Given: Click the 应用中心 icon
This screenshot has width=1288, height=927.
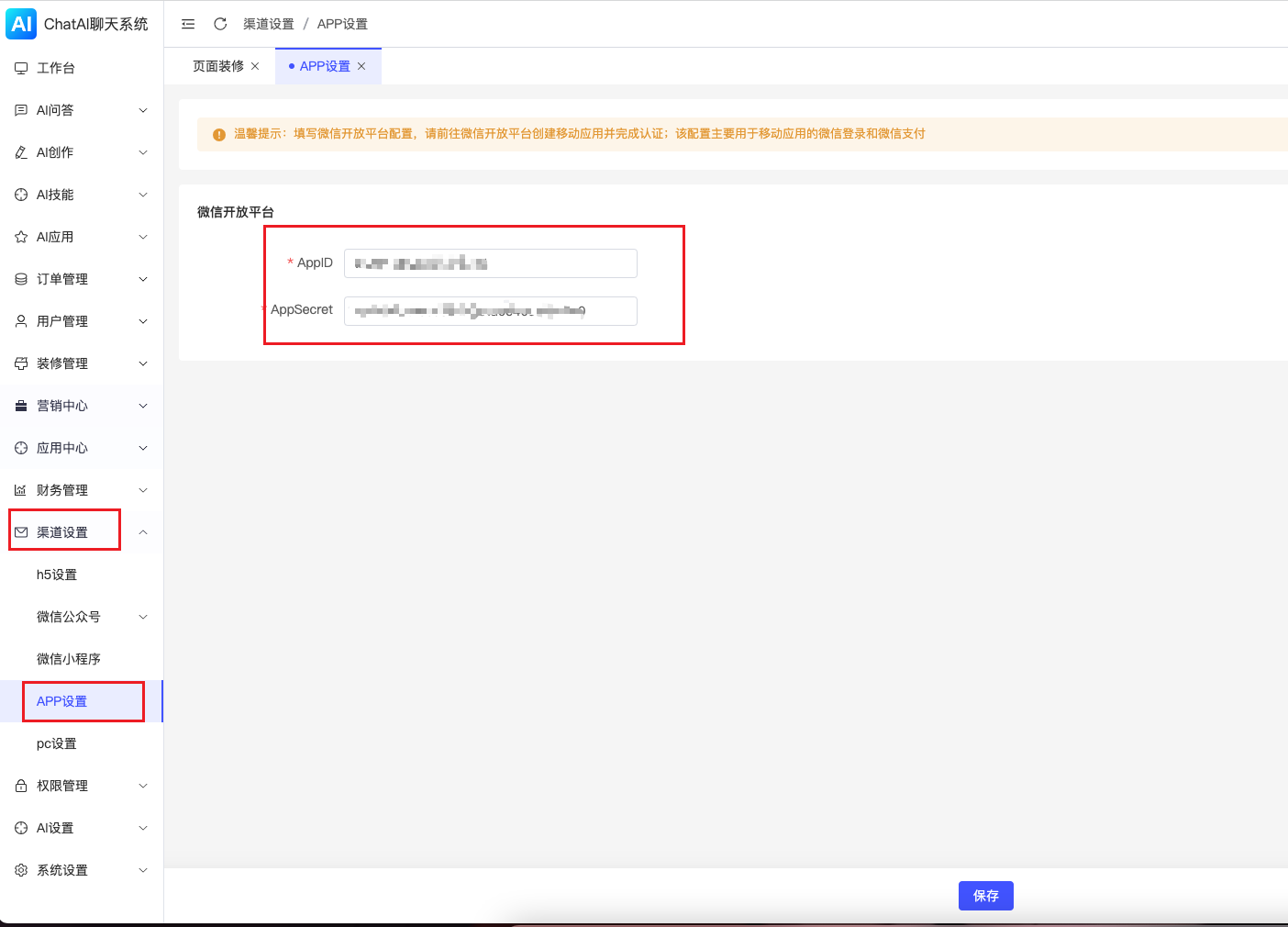Looking at the screenshot, I should pos(21,448).
